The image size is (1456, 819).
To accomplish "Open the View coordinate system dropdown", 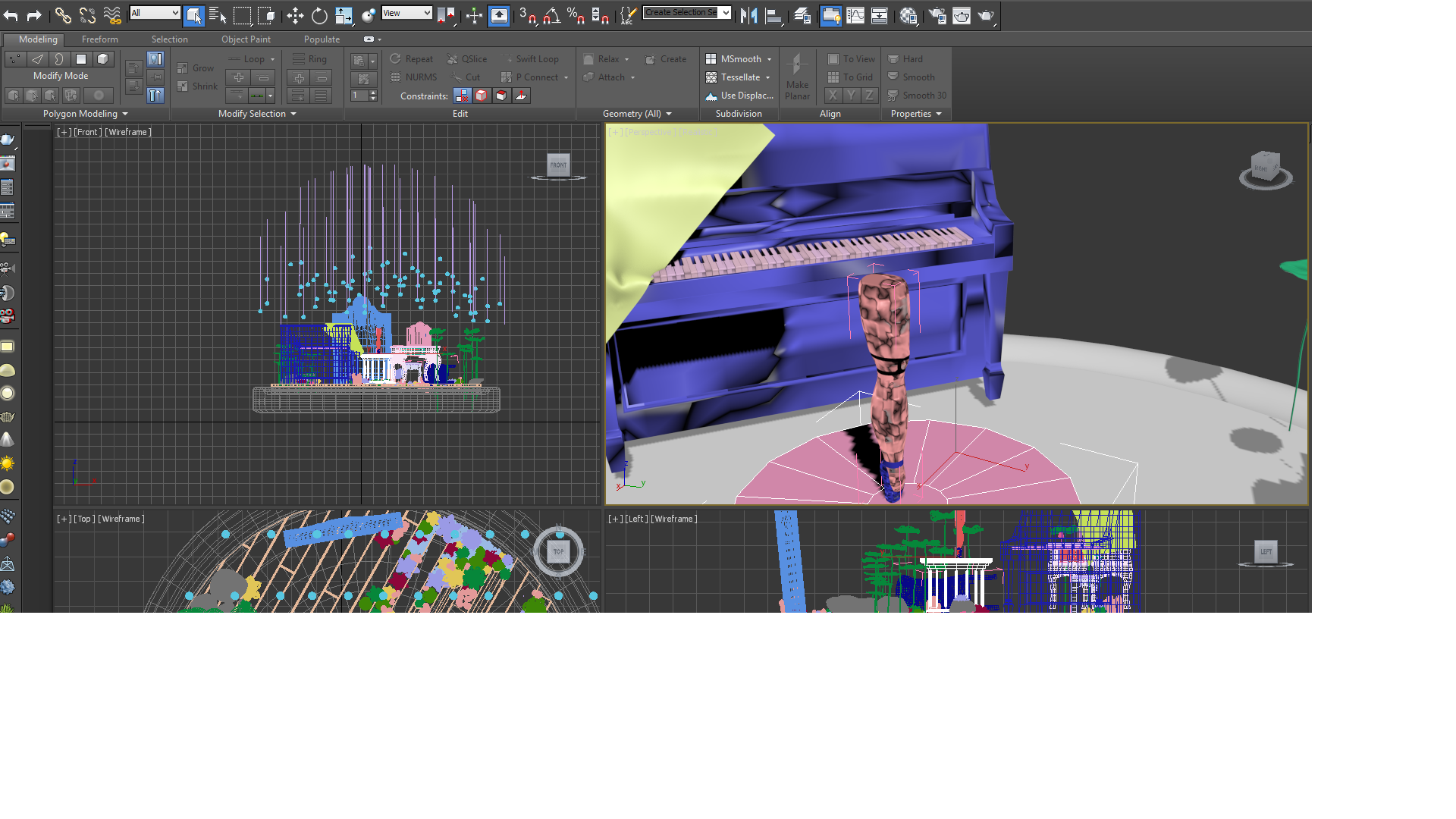I will 406,13.
